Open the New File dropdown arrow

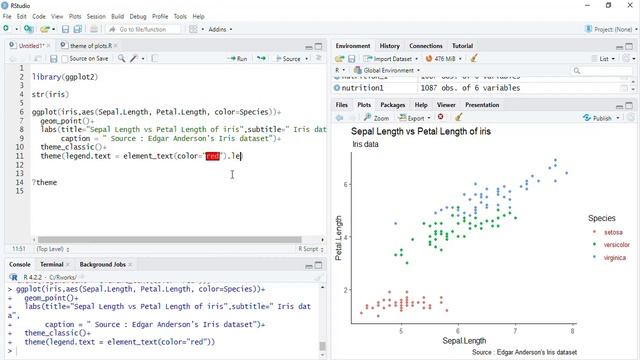[x=16, y=29]
